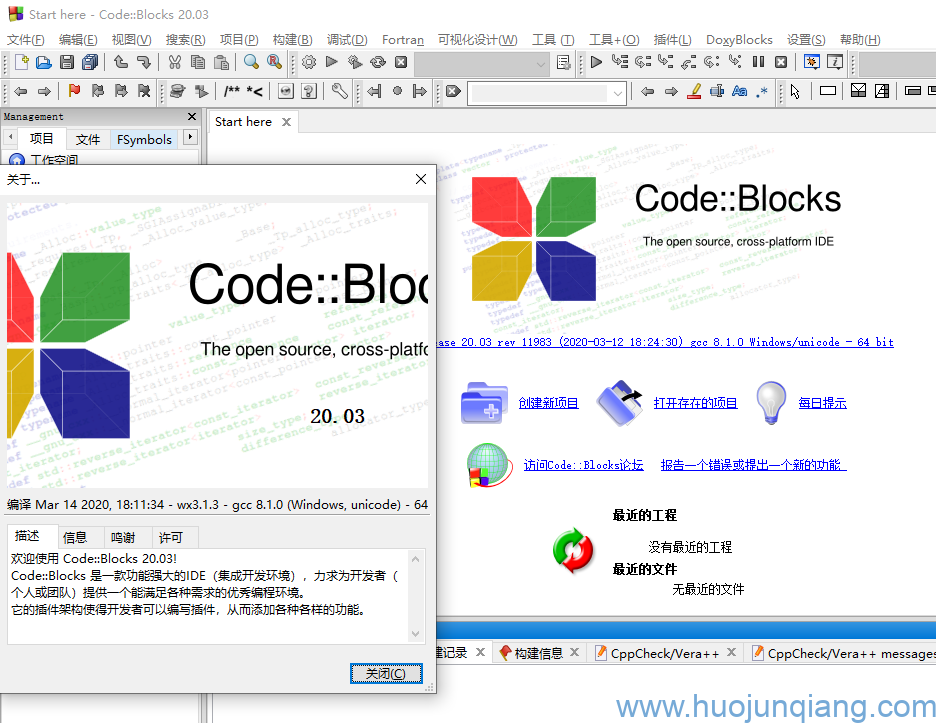The height and width of the screenshot is (723, 936).
Task: Select the wxSmith pointer arrow tool
Action: coord(795,91)
